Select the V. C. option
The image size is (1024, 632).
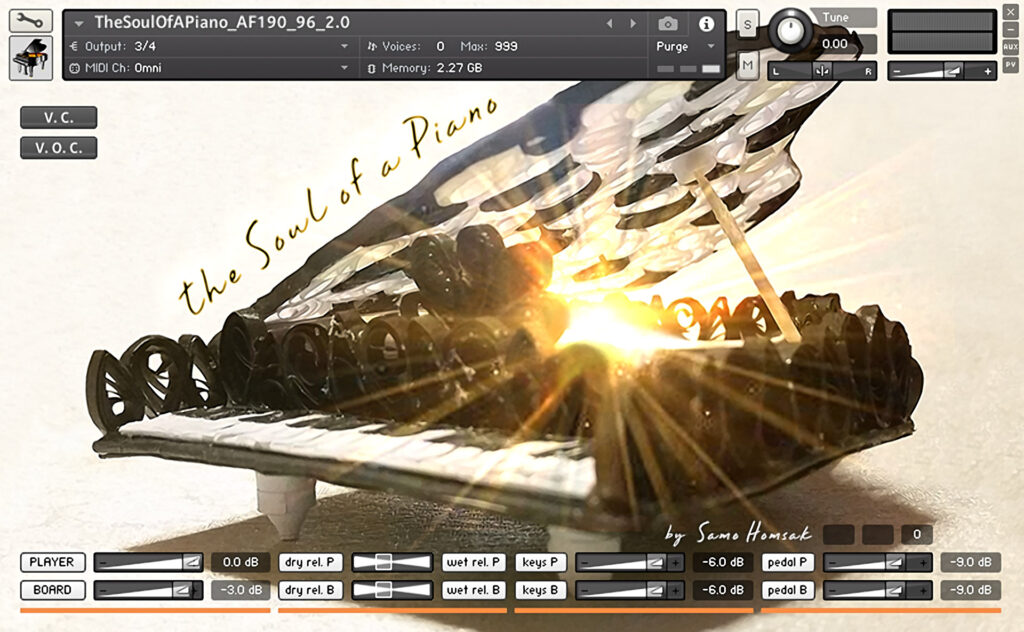coord(58,117)
